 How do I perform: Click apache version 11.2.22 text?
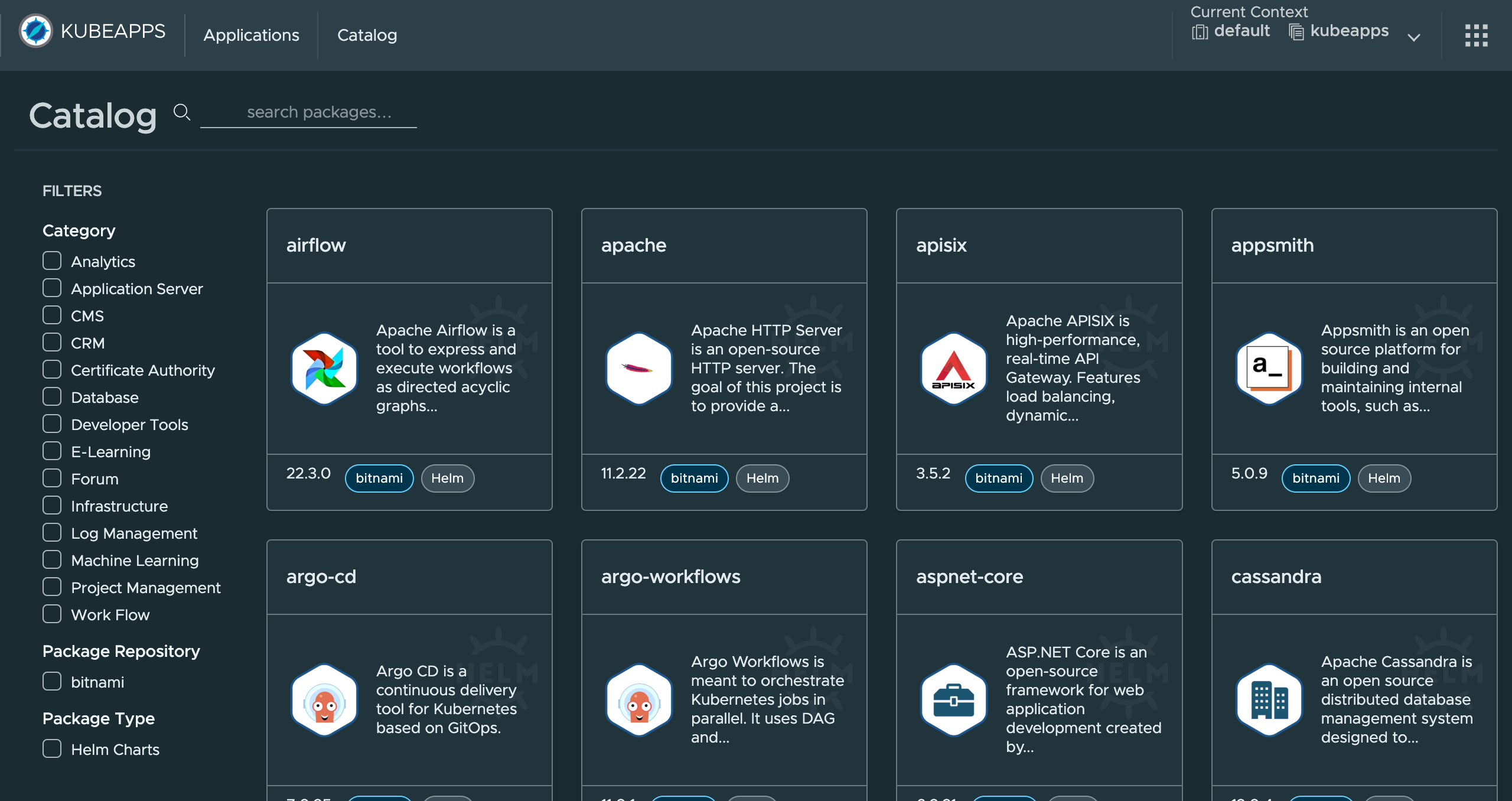point(624,474)
